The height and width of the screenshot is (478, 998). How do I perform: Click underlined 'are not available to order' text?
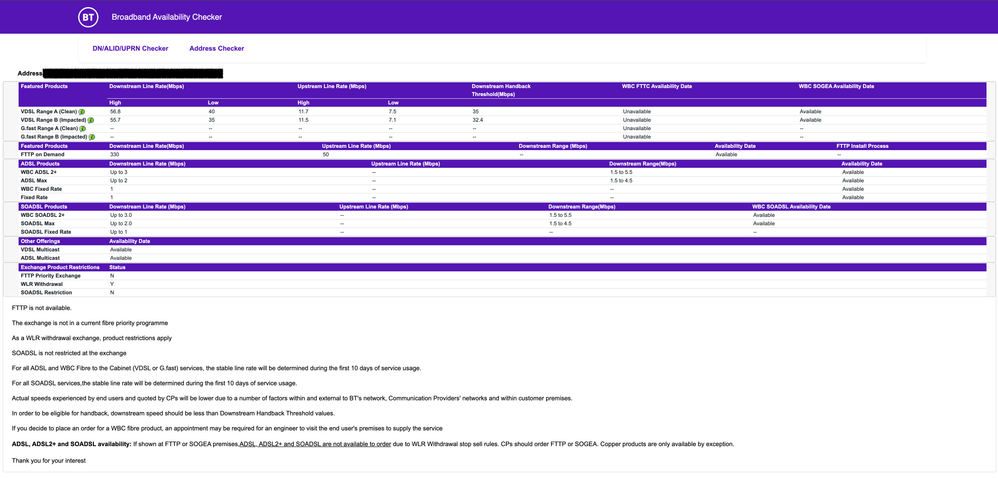[x=355, y=444]
